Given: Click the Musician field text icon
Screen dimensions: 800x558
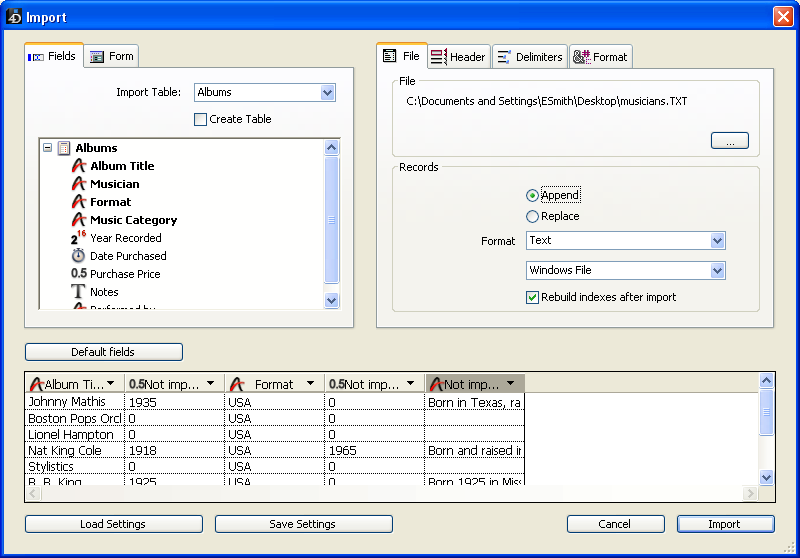Looking at the screenshot, I should click(x=79, y=184).
